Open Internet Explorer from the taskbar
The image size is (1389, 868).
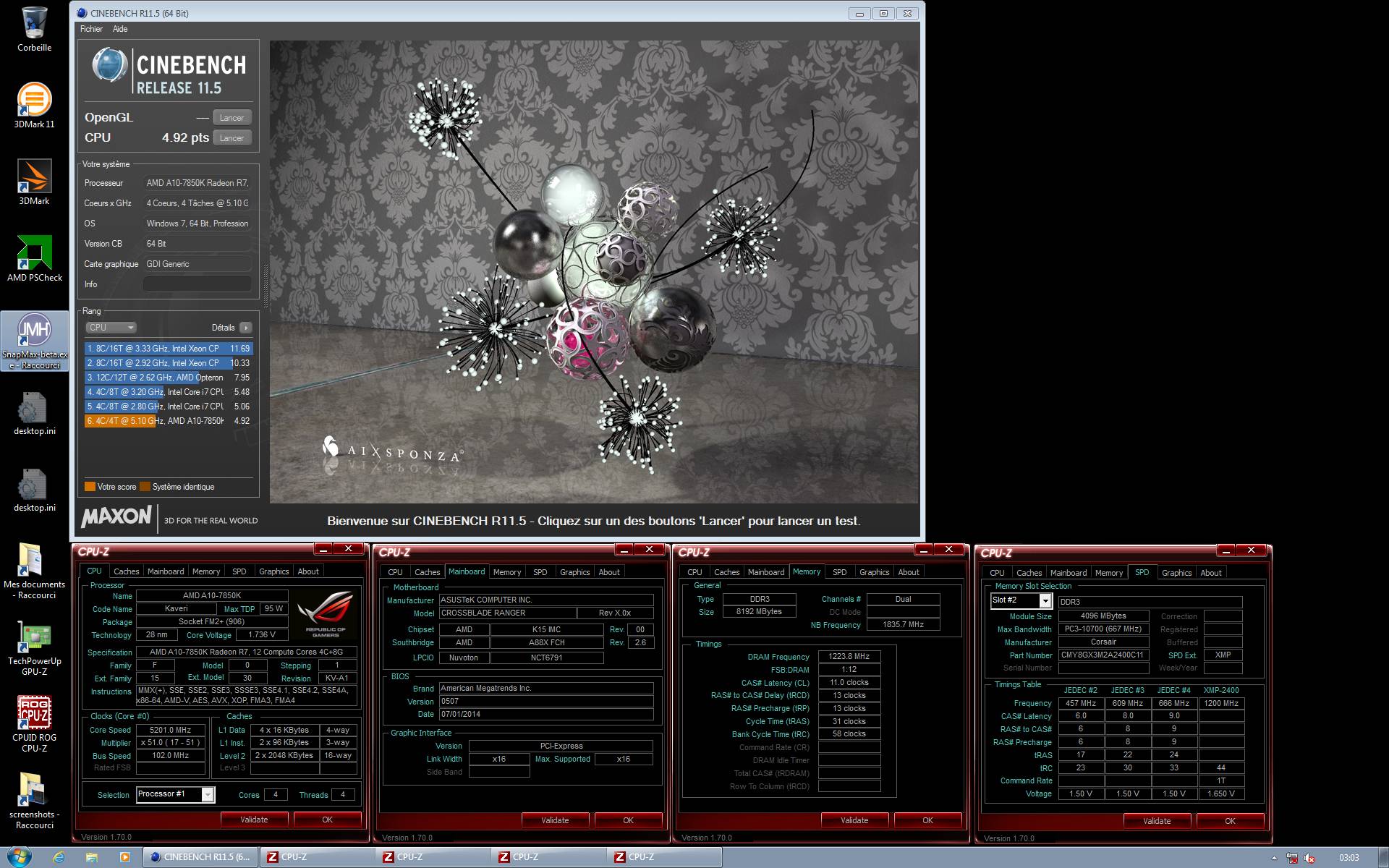(59, 857)
